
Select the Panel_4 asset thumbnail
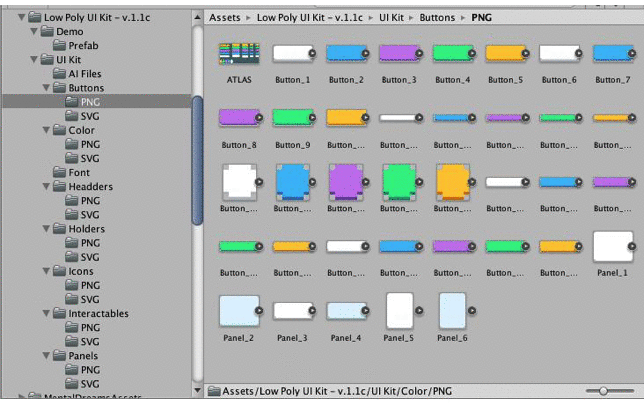345,311
